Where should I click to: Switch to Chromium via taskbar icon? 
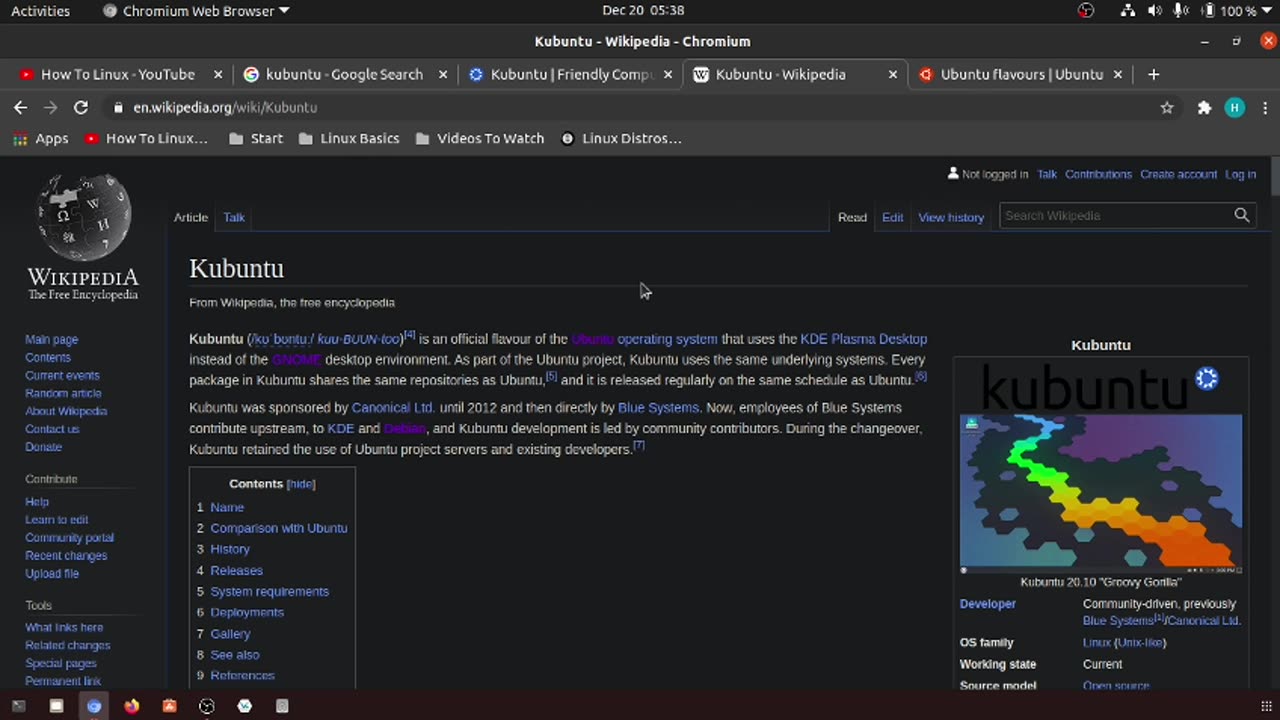[94, 706]
